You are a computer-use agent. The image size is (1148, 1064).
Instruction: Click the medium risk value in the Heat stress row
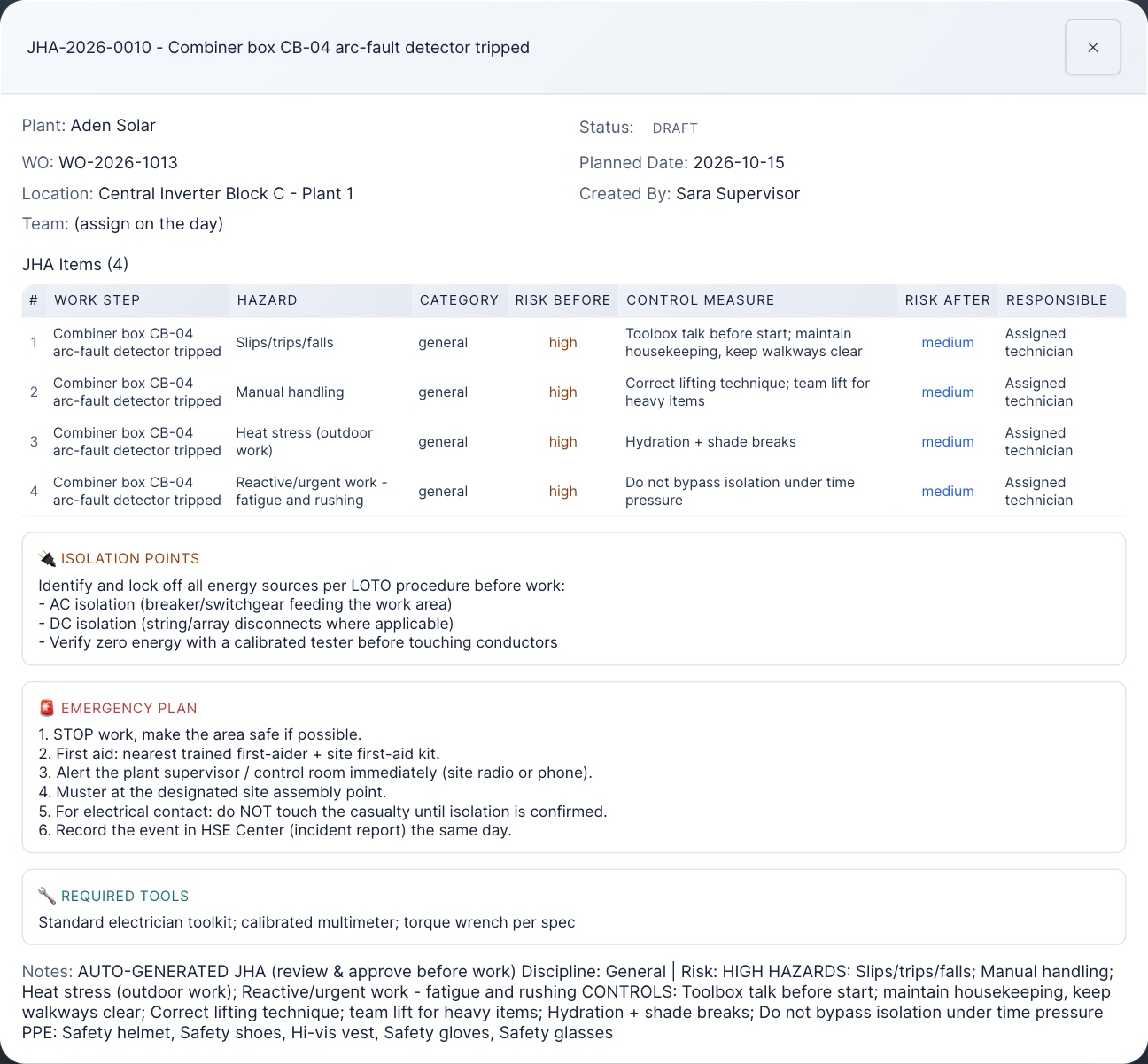(948, 442)
